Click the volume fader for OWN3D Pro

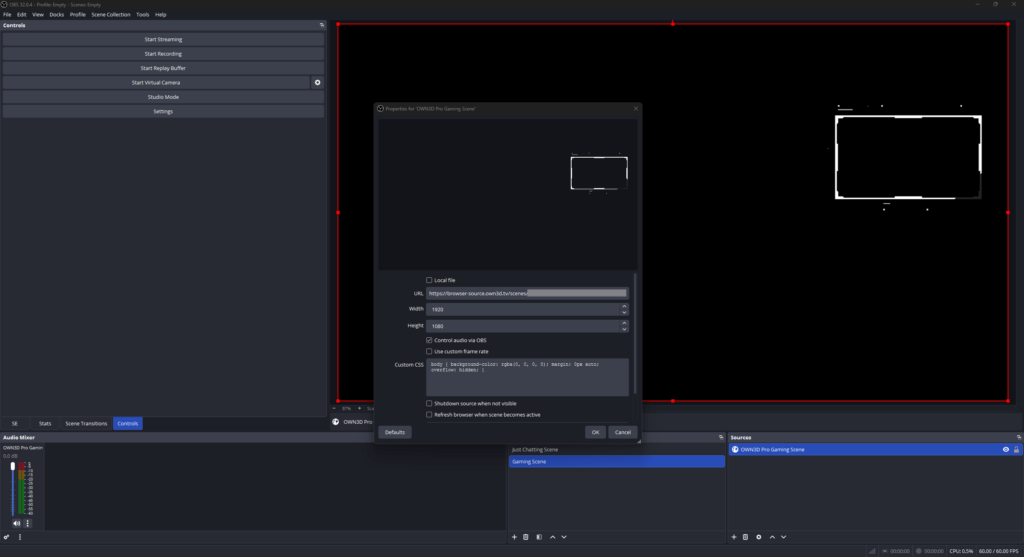click(x=13, y=467)
